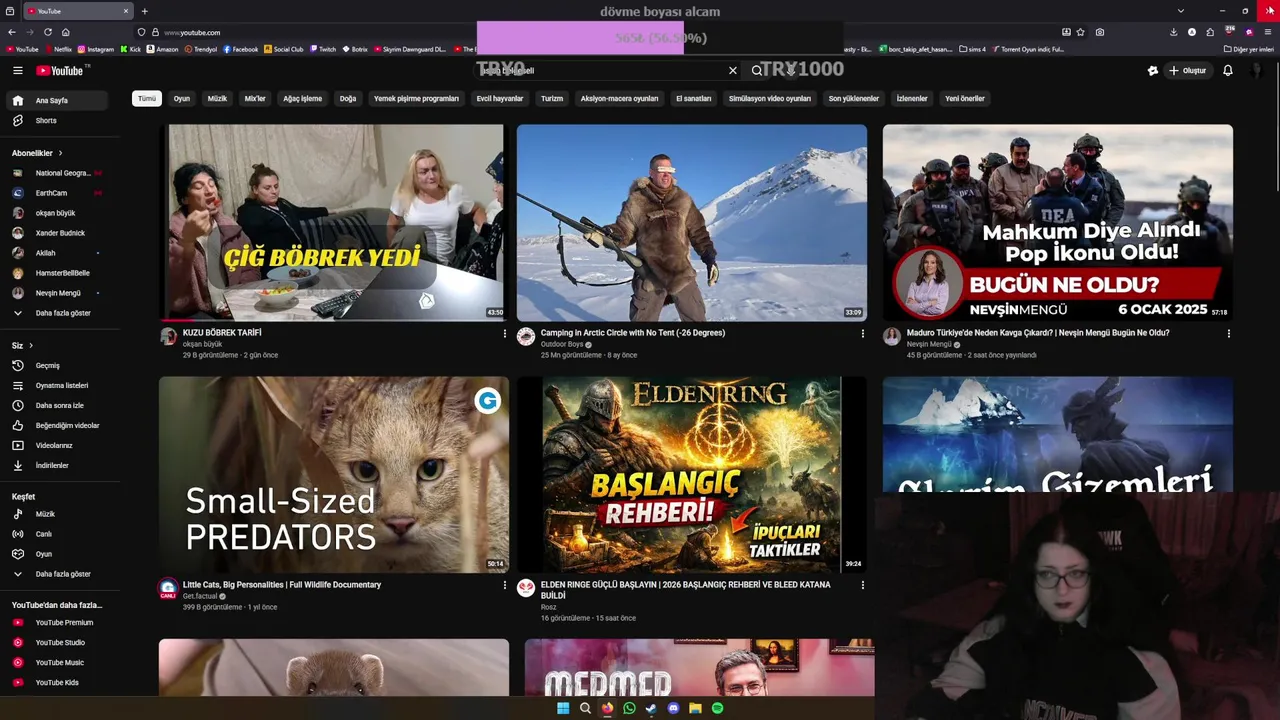Expand subscriptions with Daha fazla göster

pyautogui.click(x=58, y=313)
